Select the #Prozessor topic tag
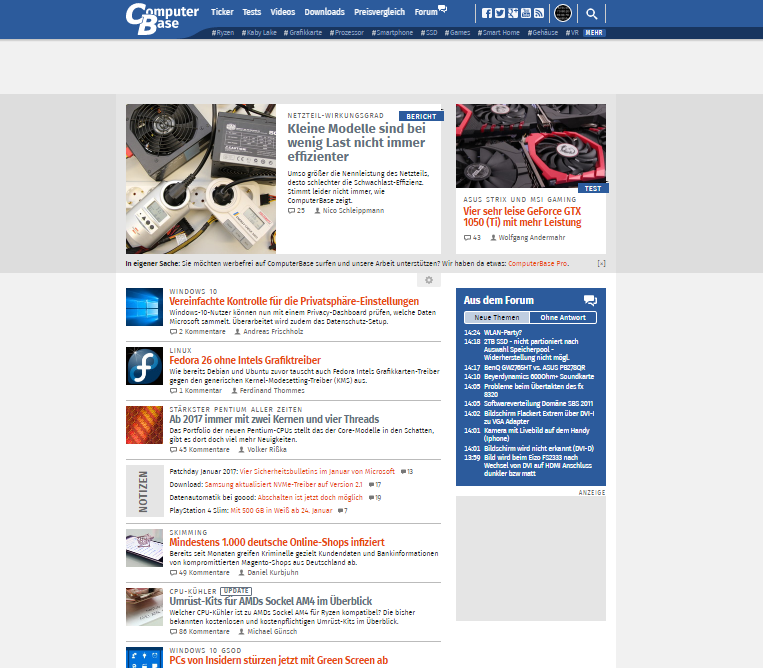This screenshot has width=763, height=668. click(x=346, y=33)
